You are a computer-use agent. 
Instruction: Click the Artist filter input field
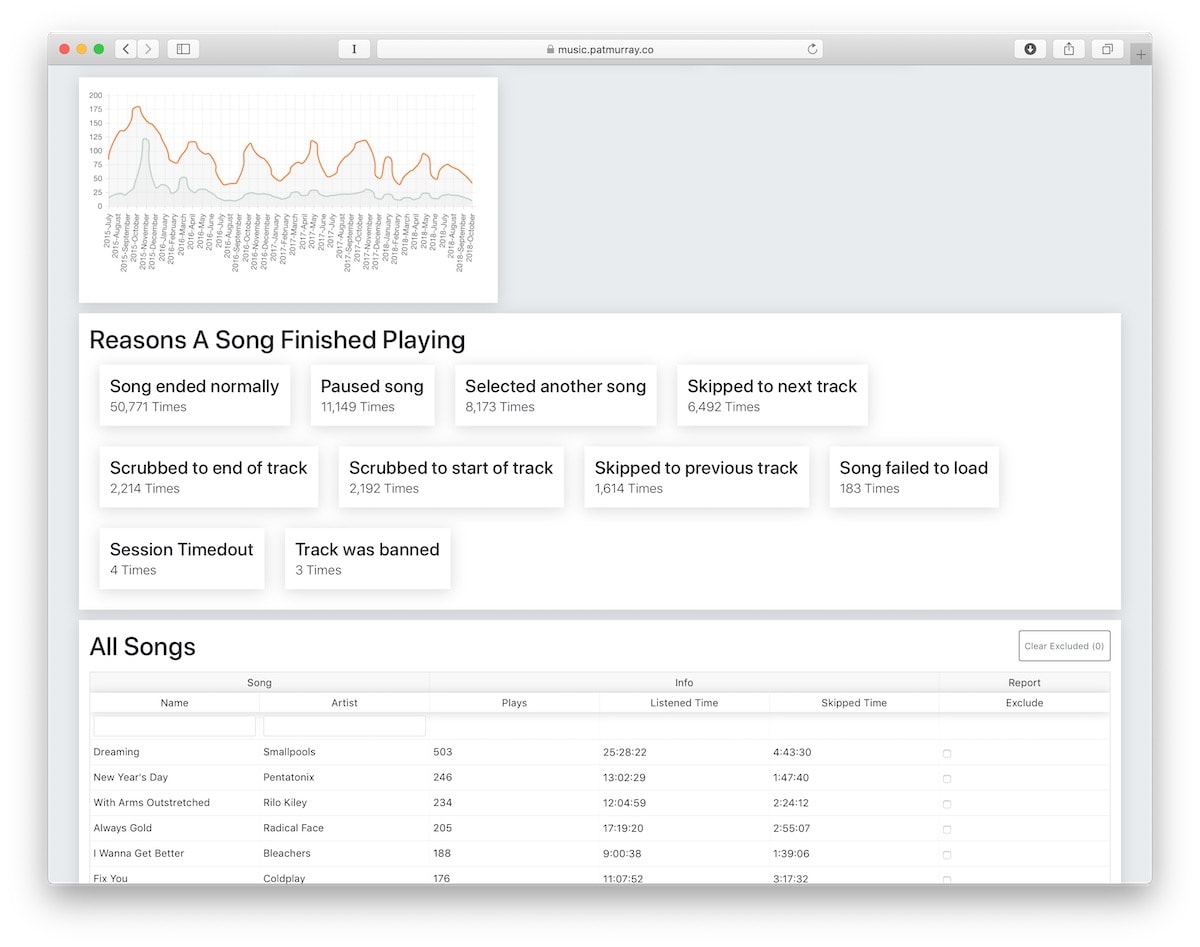pyautogui.click(x=344, y=726)
